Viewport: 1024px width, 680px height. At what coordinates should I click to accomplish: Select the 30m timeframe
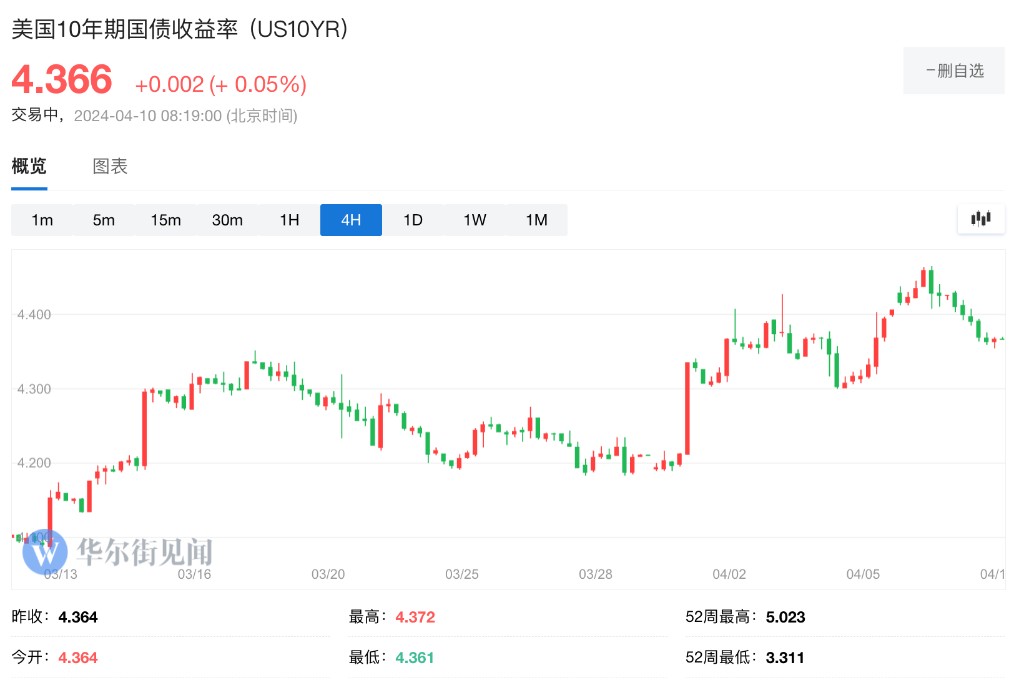click(x=227, y=220)
